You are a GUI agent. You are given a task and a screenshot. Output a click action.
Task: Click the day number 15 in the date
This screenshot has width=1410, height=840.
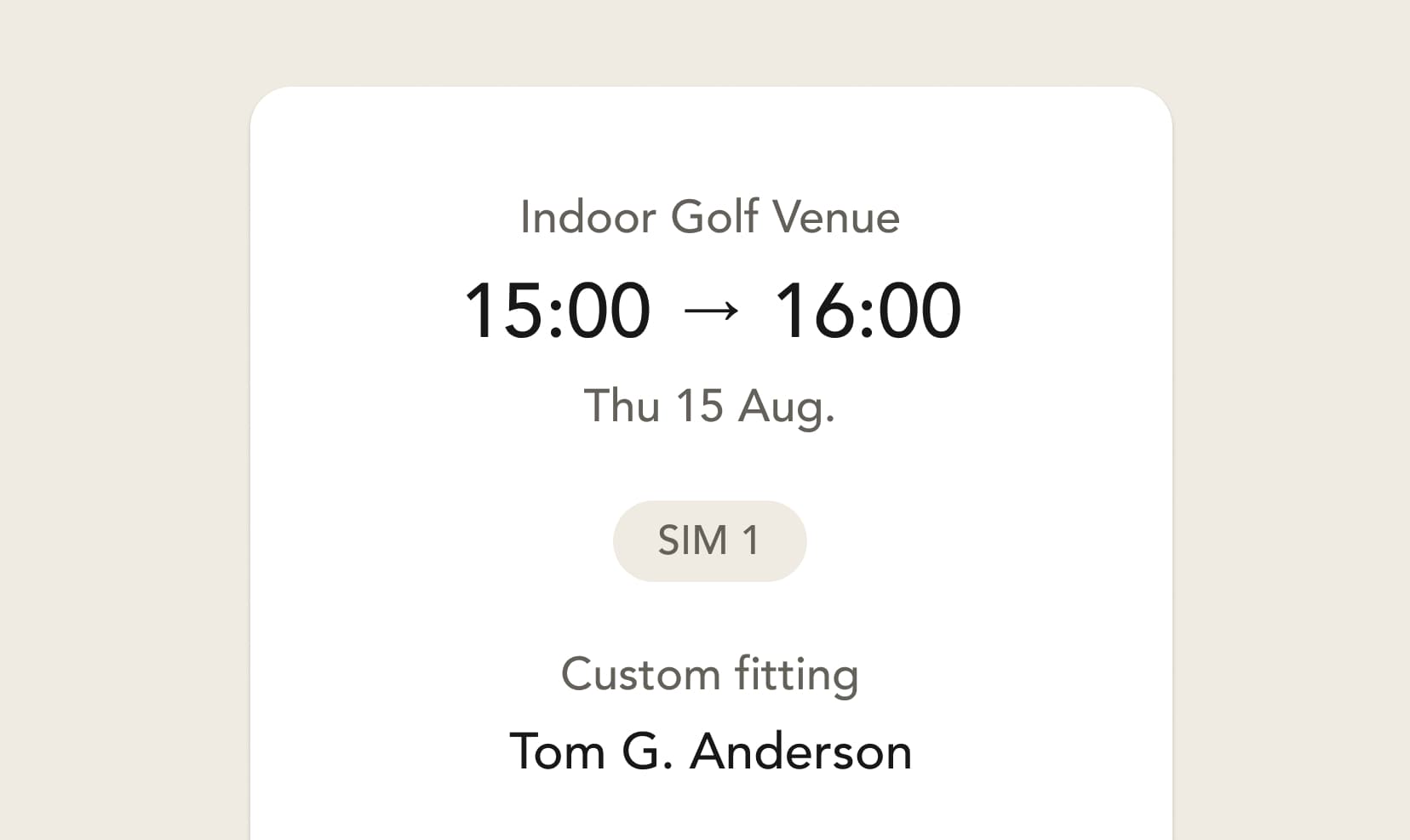point(699,406)
